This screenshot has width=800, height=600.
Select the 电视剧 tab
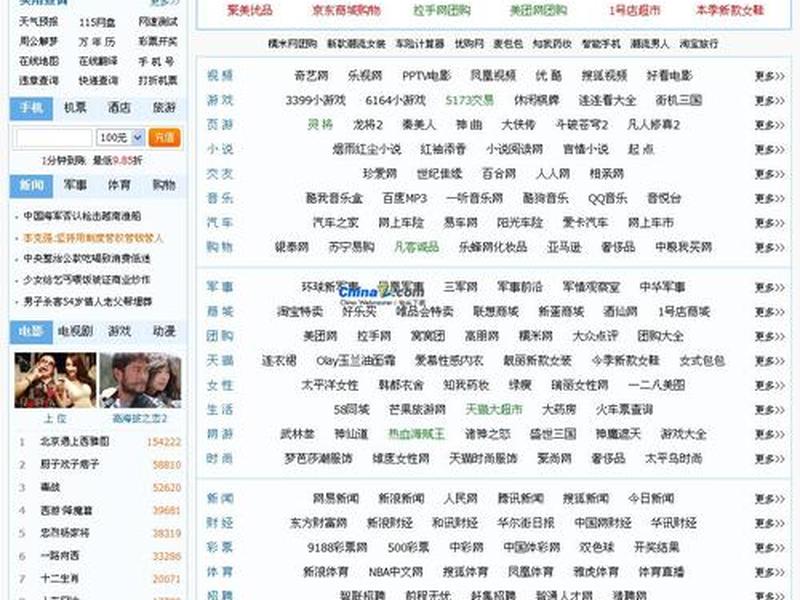(x=75, y=331)
